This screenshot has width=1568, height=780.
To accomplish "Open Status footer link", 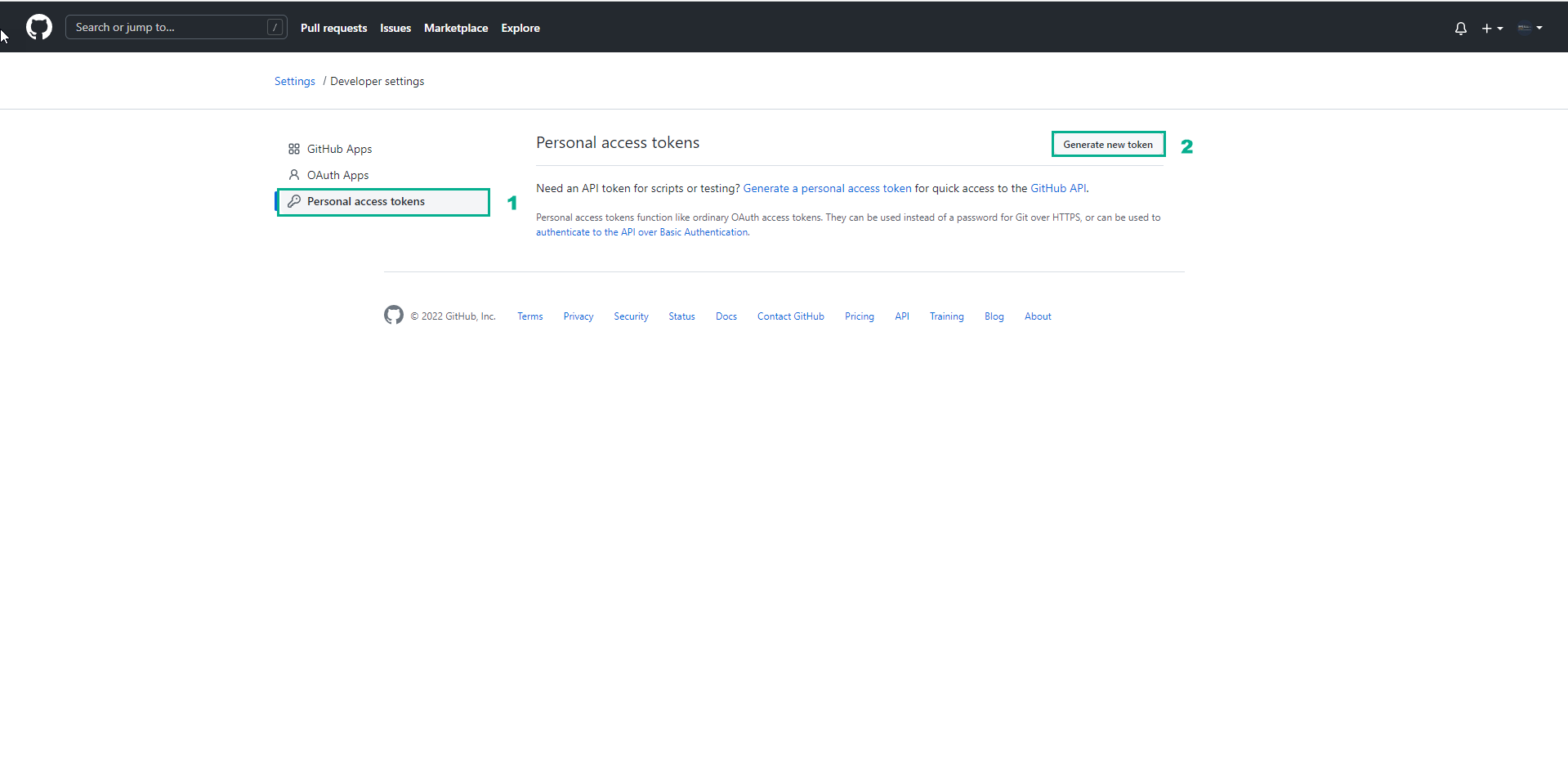I will pos(681,316).
